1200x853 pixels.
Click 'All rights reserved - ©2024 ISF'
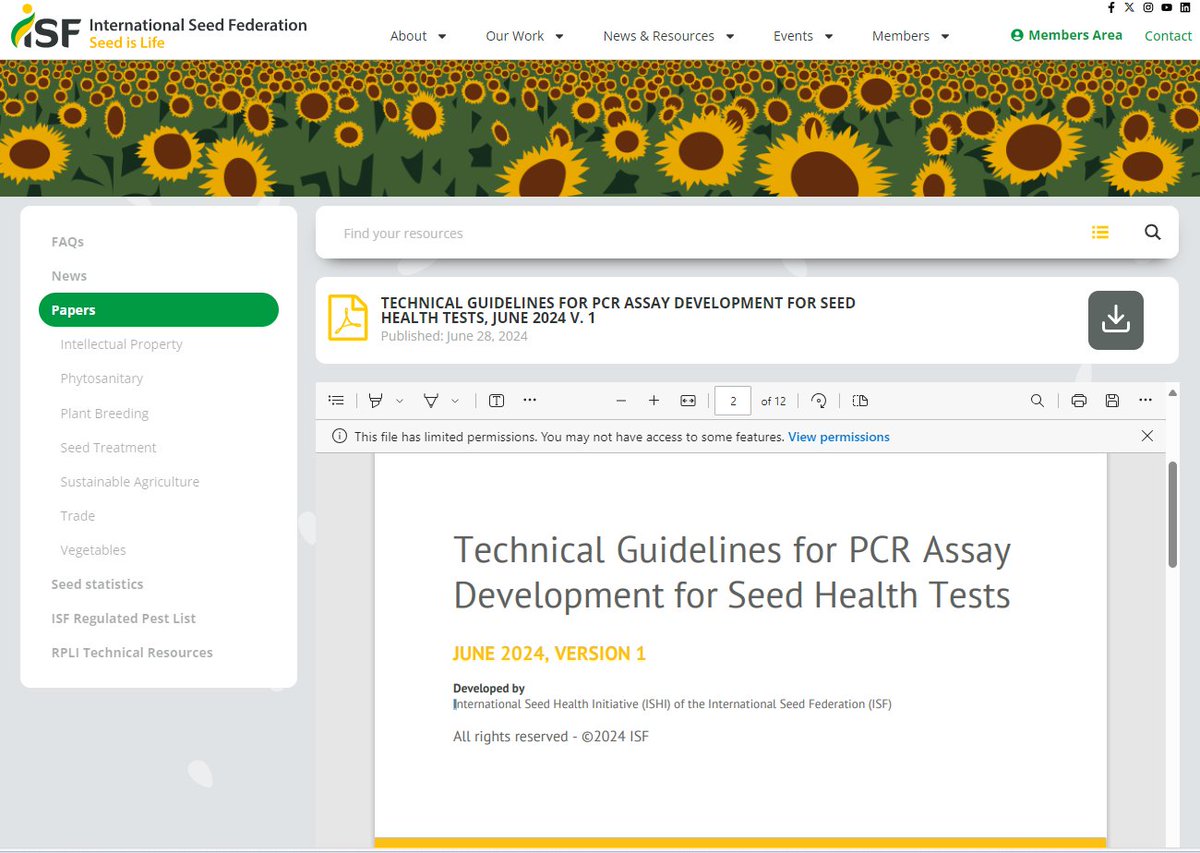[551, 737]
